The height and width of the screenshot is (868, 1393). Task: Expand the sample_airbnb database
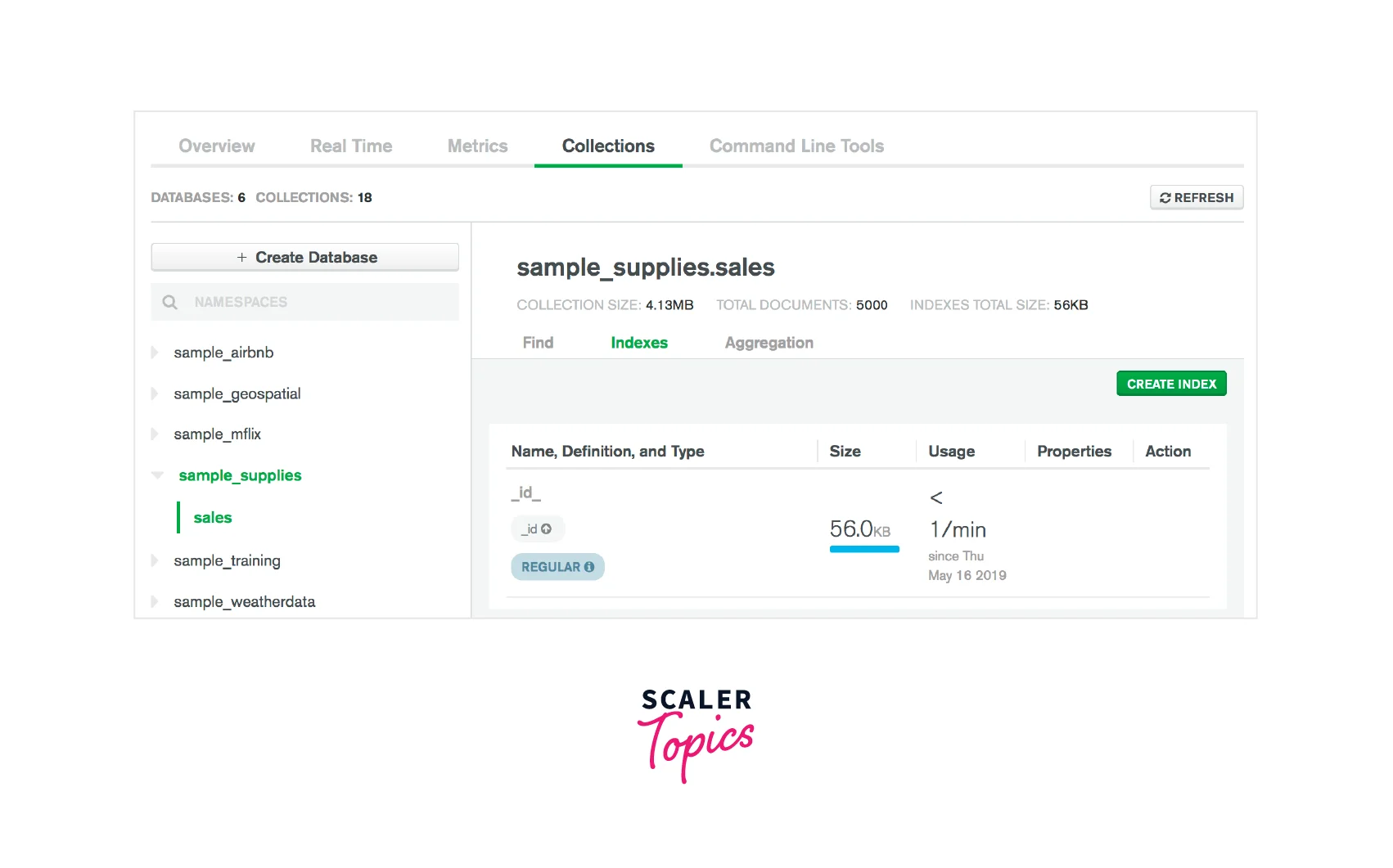pos(155,353)
